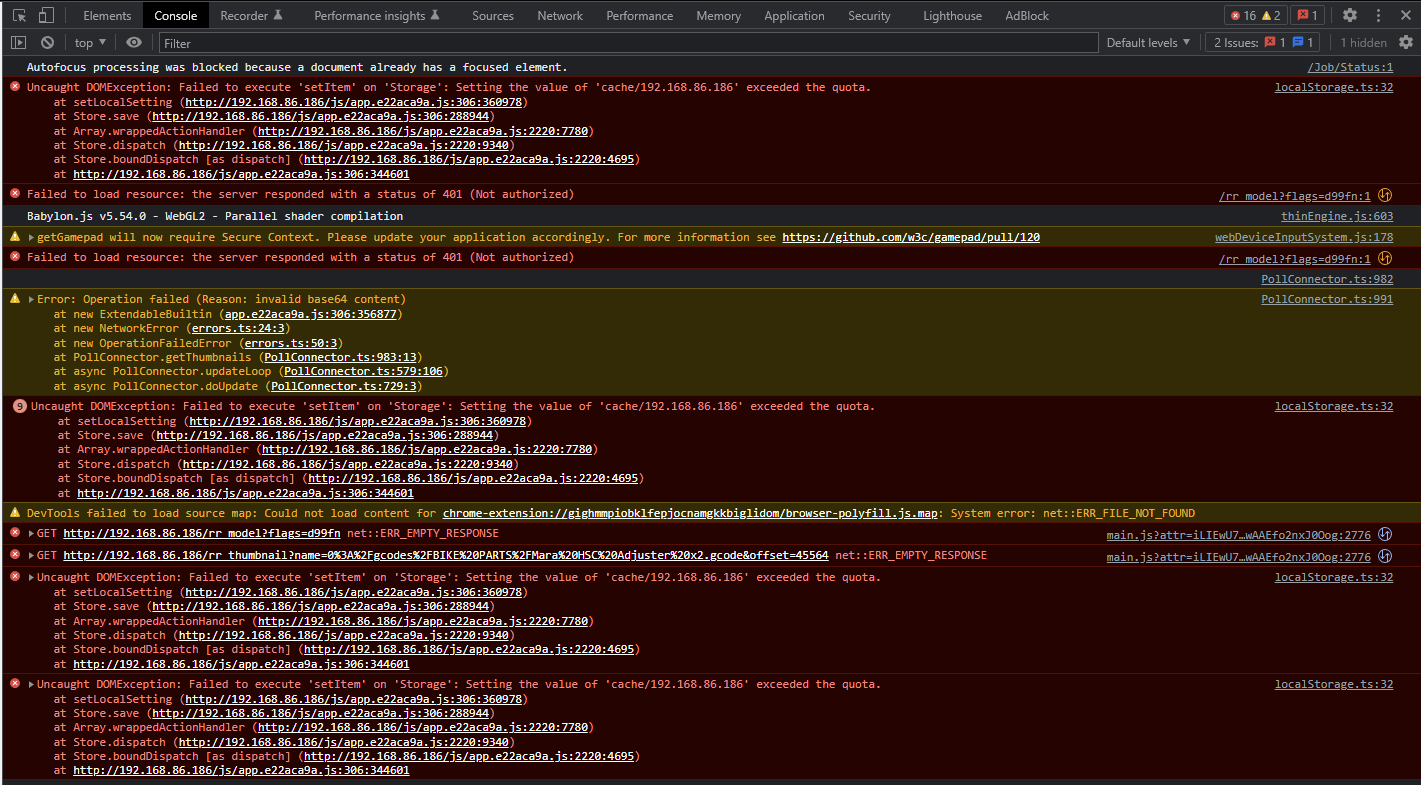The height and width of the screenshot is (785, 1421).
Task: Follow the github.com/w3c/gamepad/pull/120 link
Action: [911, 238]
